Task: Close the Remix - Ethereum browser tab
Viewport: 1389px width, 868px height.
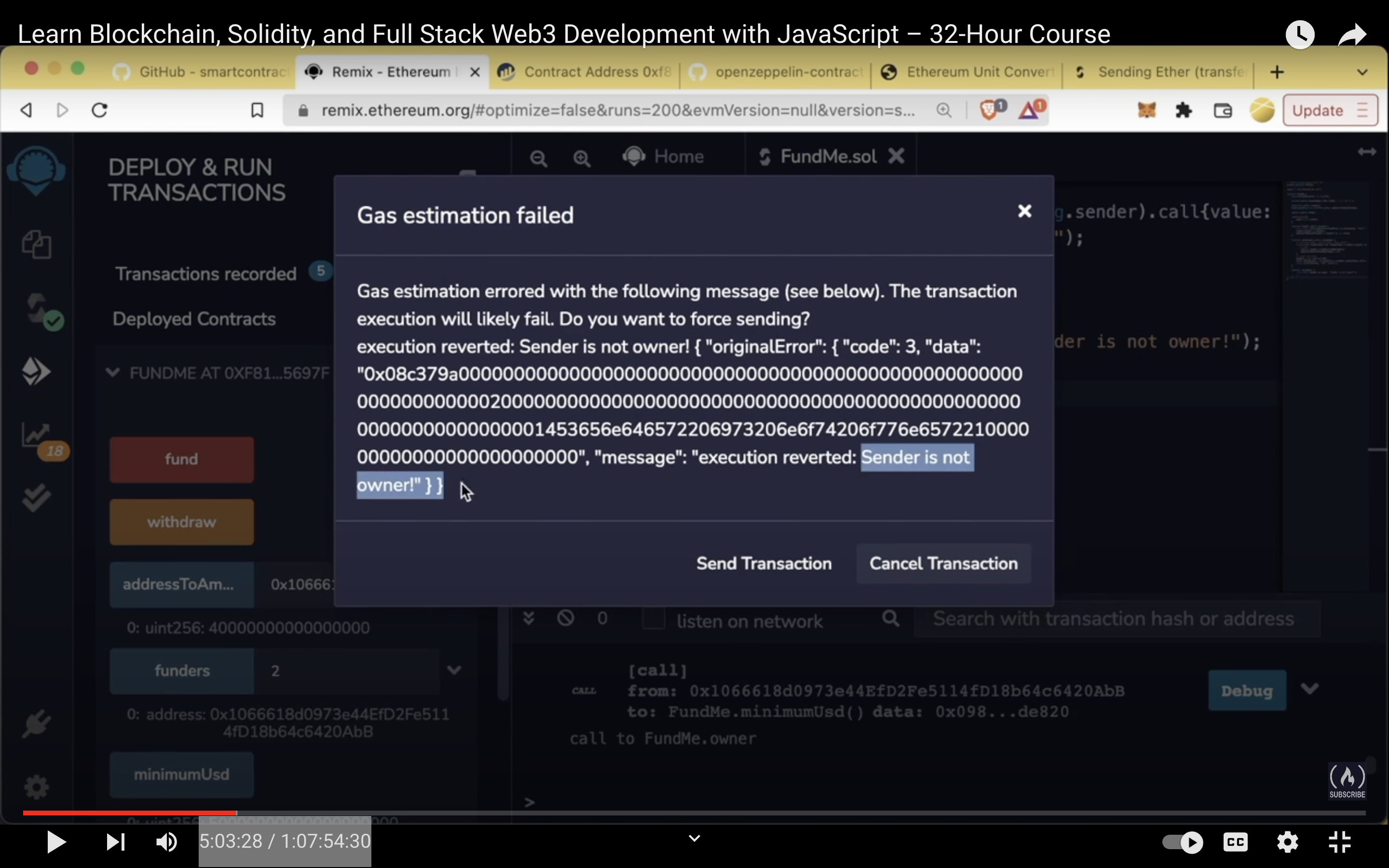Action: click(475, 72)
